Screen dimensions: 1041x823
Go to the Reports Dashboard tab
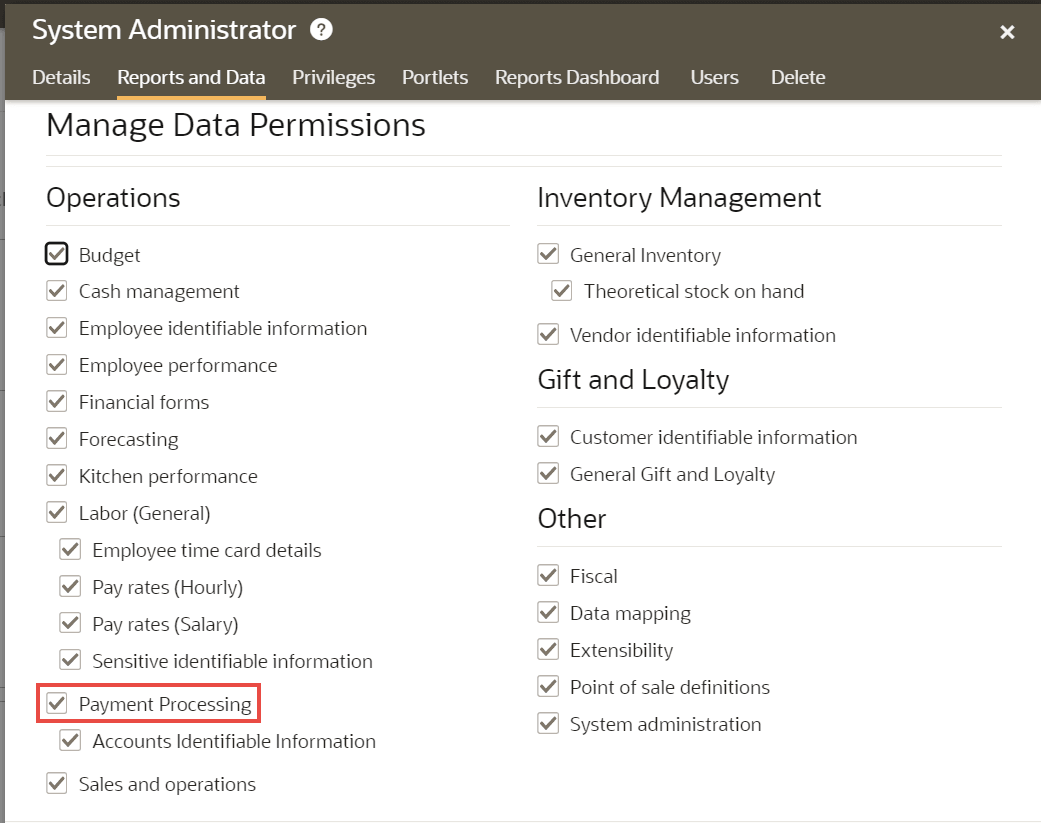pos(577,77)
